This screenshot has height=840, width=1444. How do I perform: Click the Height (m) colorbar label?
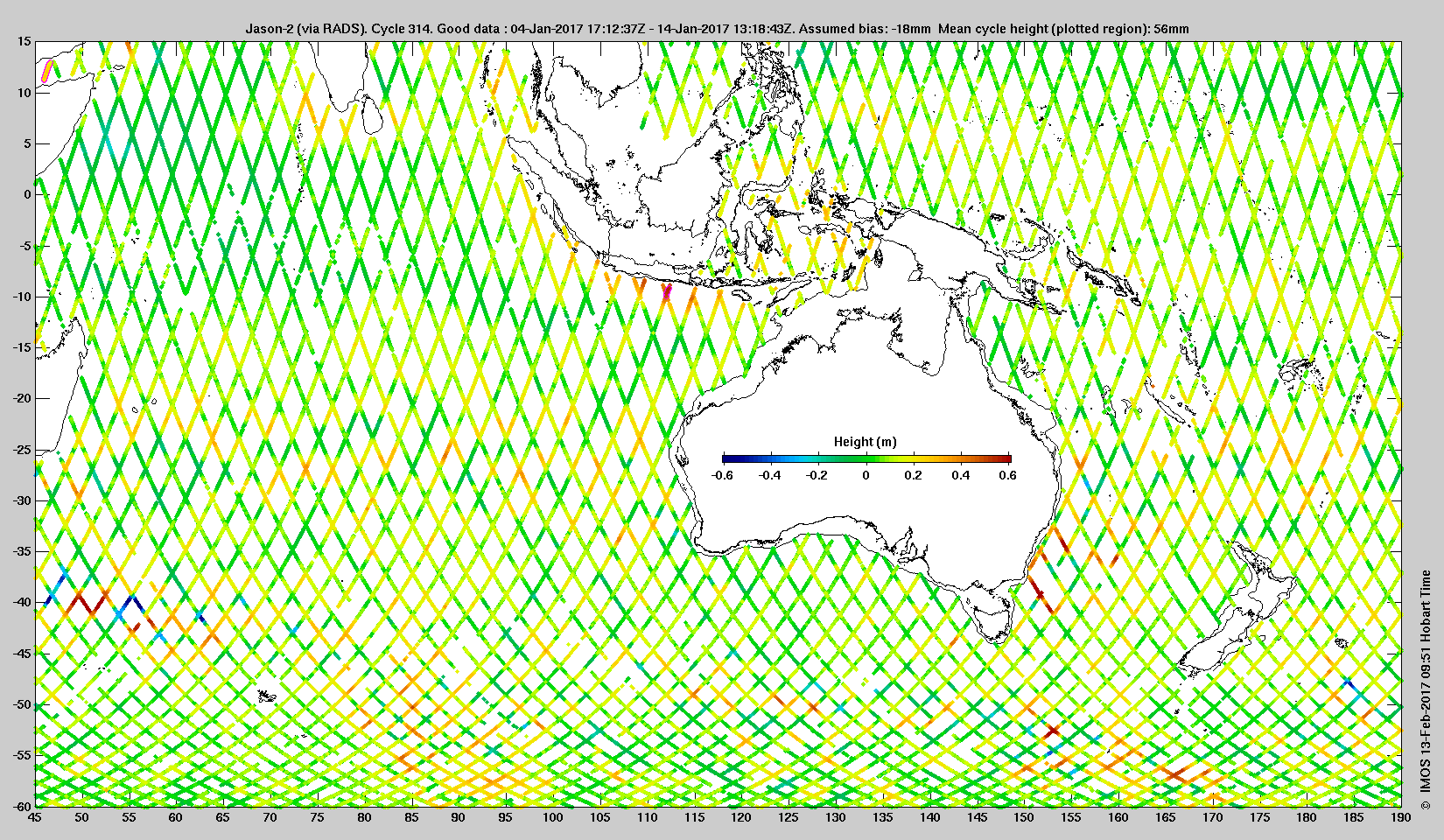click(866, 442)
